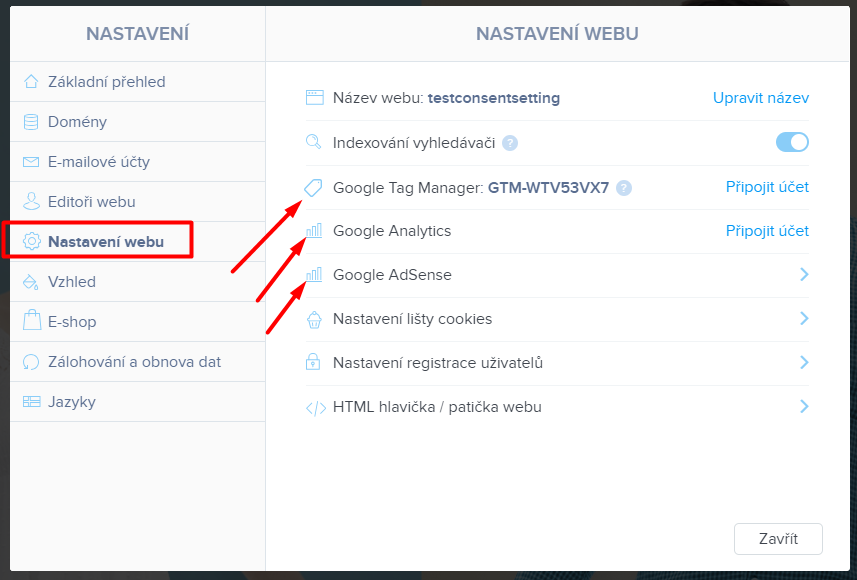Click the house icon beside Základní přehled
This screenshot has width=857, height=580.
pyautogui.click(x=31, y=81)
